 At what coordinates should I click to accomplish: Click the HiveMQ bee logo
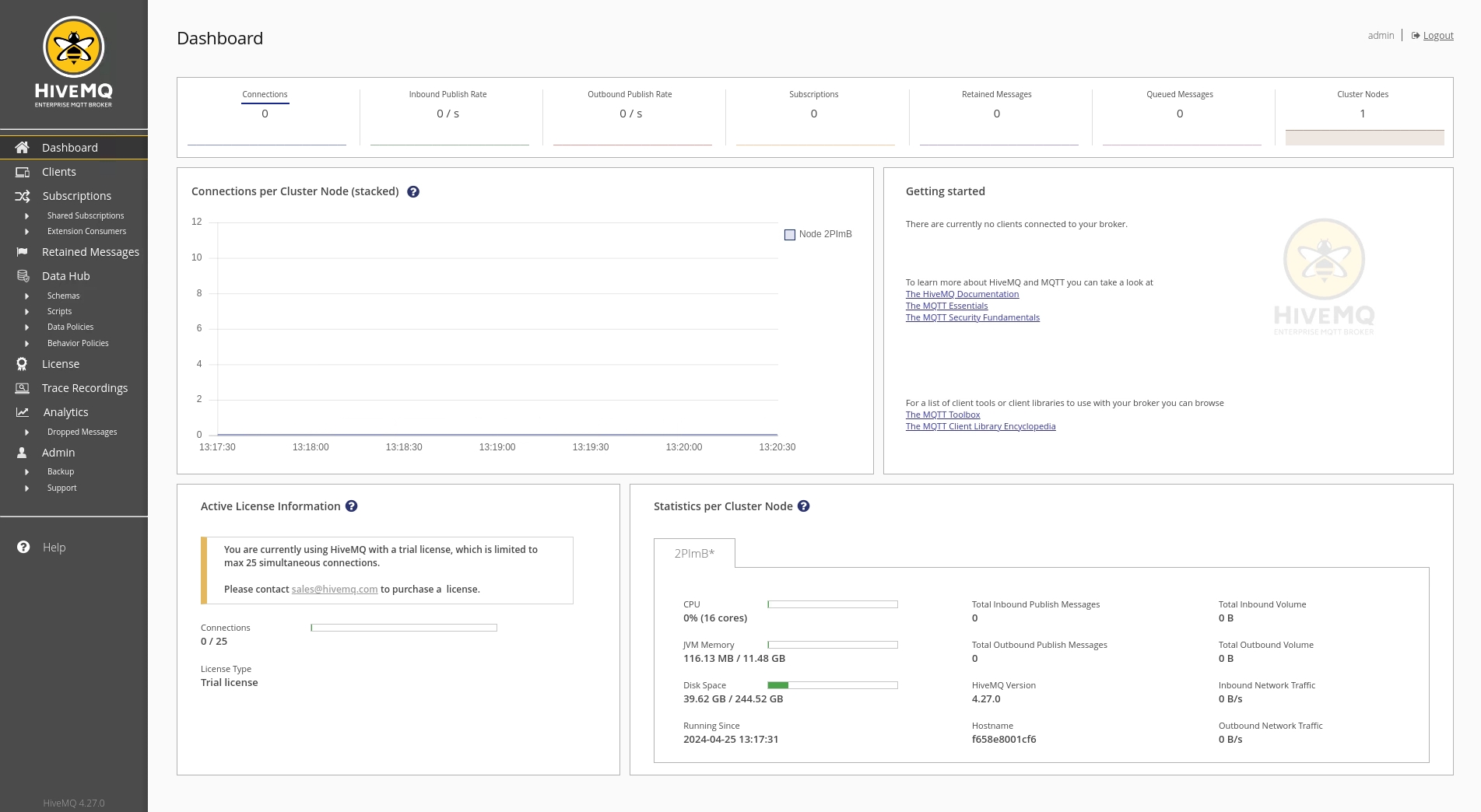73,48
